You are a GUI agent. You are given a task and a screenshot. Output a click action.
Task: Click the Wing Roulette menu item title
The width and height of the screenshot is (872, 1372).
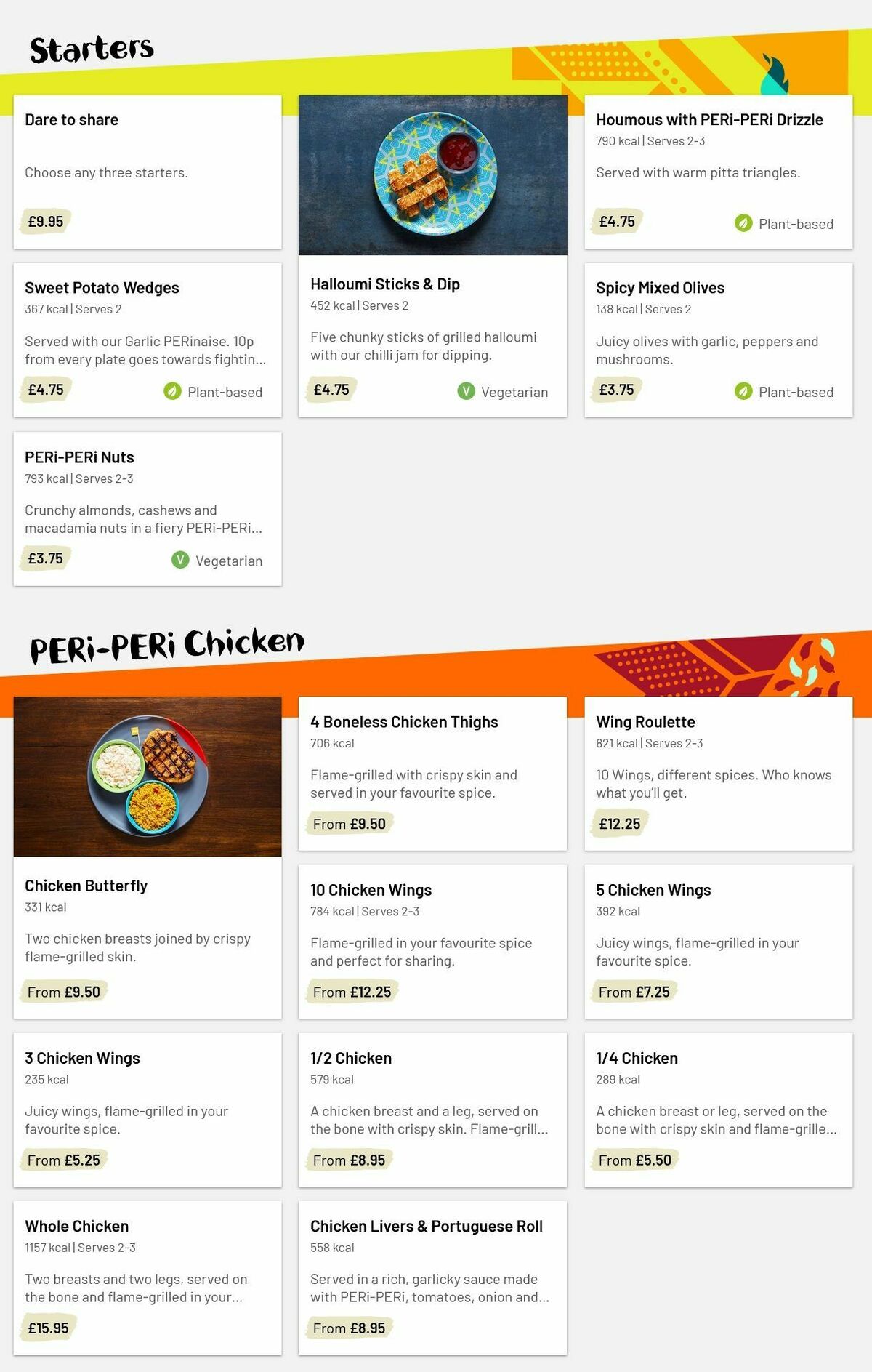click(x=645, y=721)
